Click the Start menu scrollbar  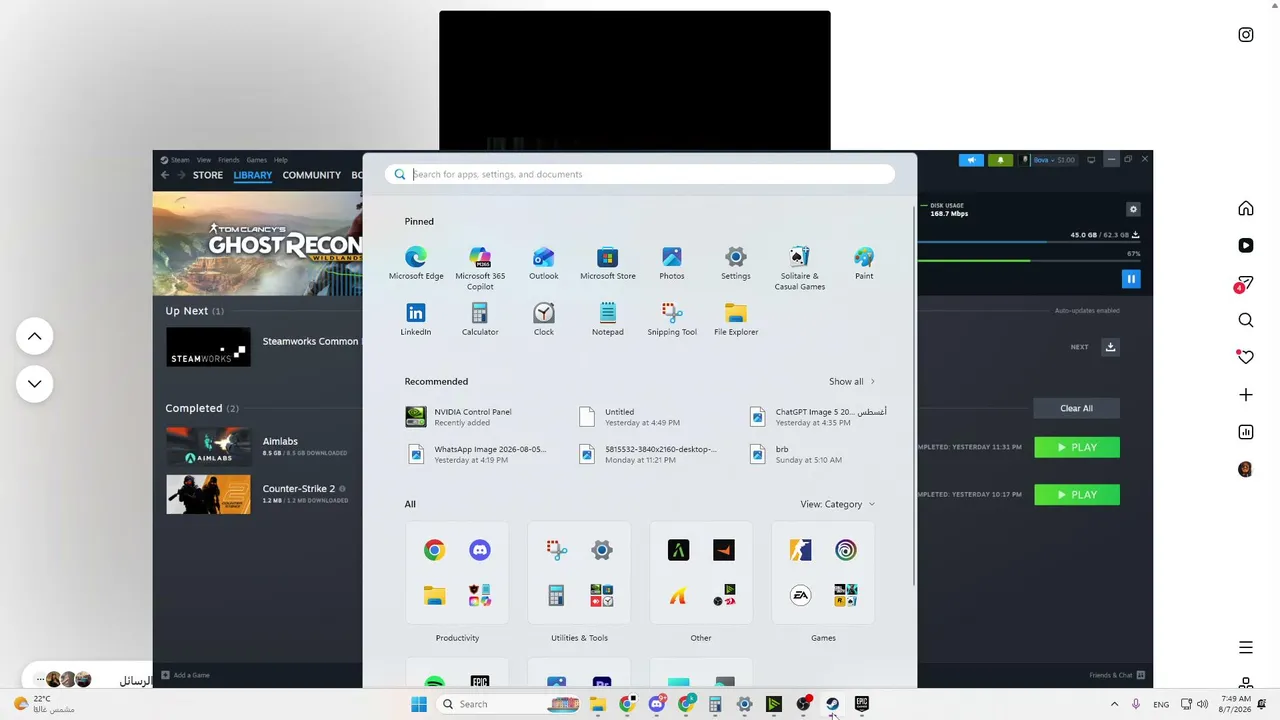914,396
